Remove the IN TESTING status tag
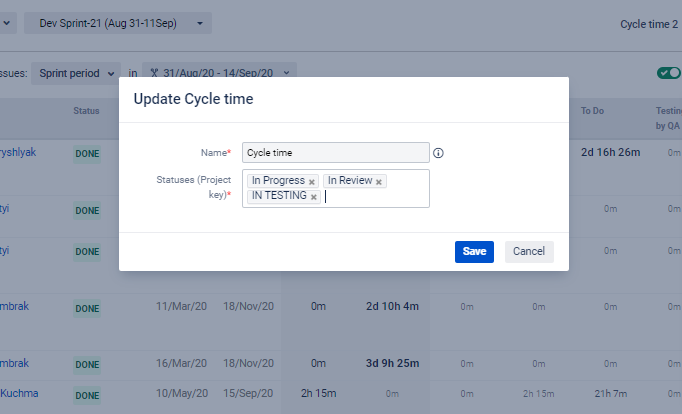The image size is (682, 414). (314, 197)
